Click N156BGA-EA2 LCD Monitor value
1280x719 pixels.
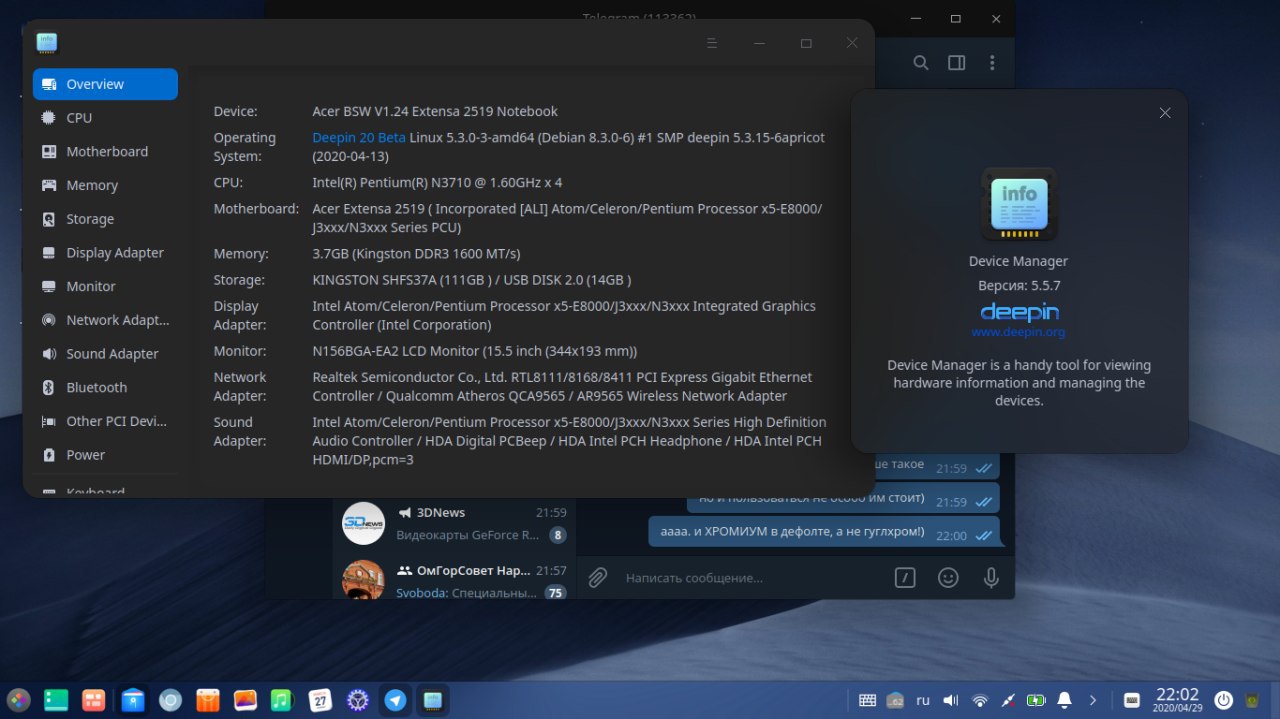[x=474, y=351]
